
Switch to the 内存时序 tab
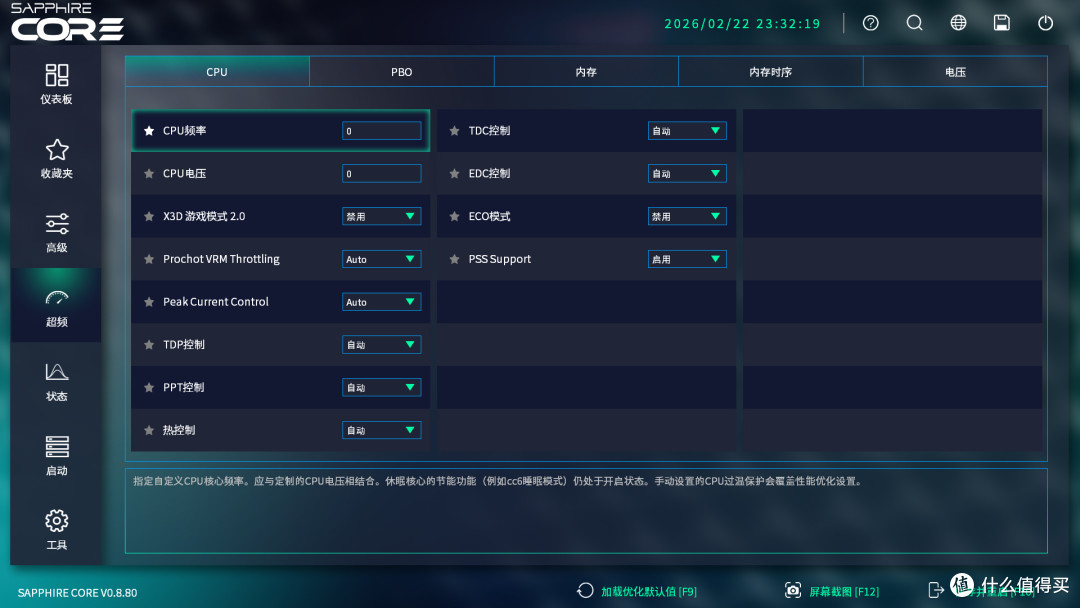tap(771, 72)
